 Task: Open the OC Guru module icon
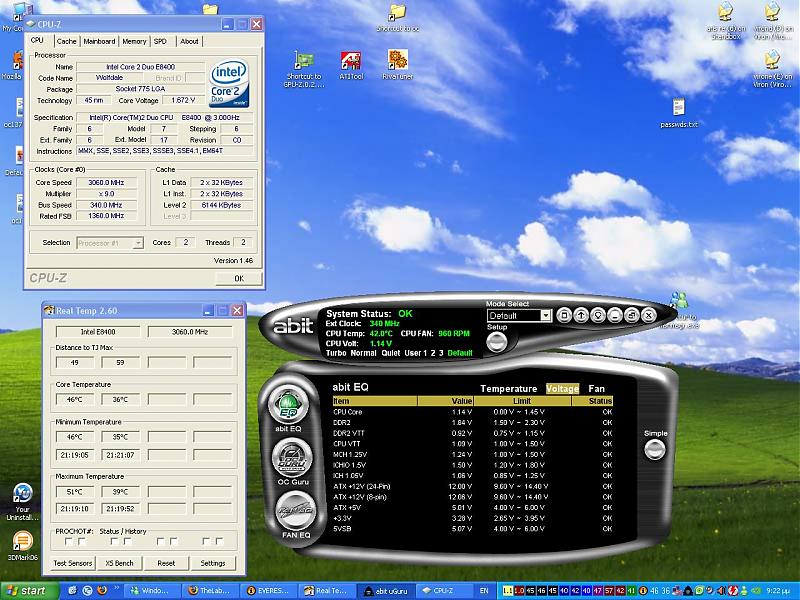[292, 457]
